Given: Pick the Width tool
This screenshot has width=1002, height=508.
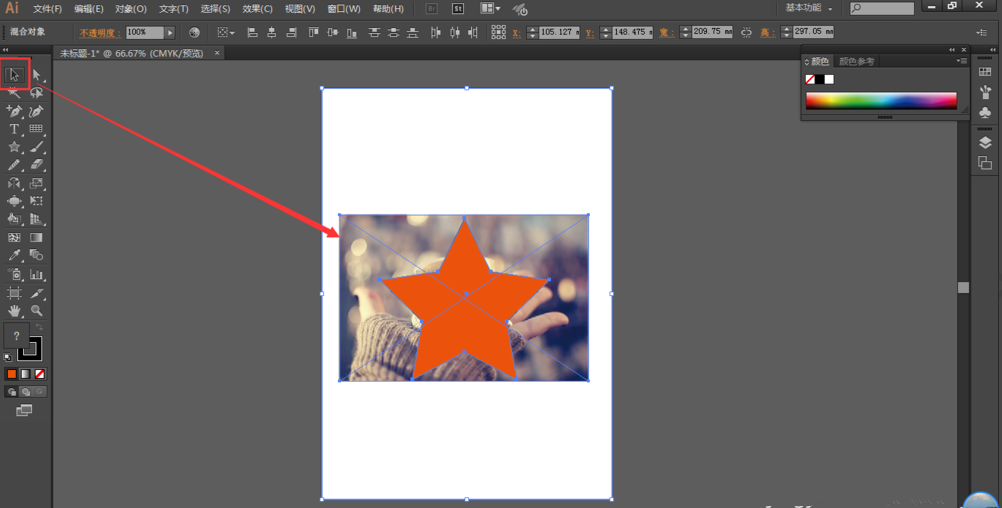Looking at the screenshot, I should pyautogui.click(x=14, y=201).
